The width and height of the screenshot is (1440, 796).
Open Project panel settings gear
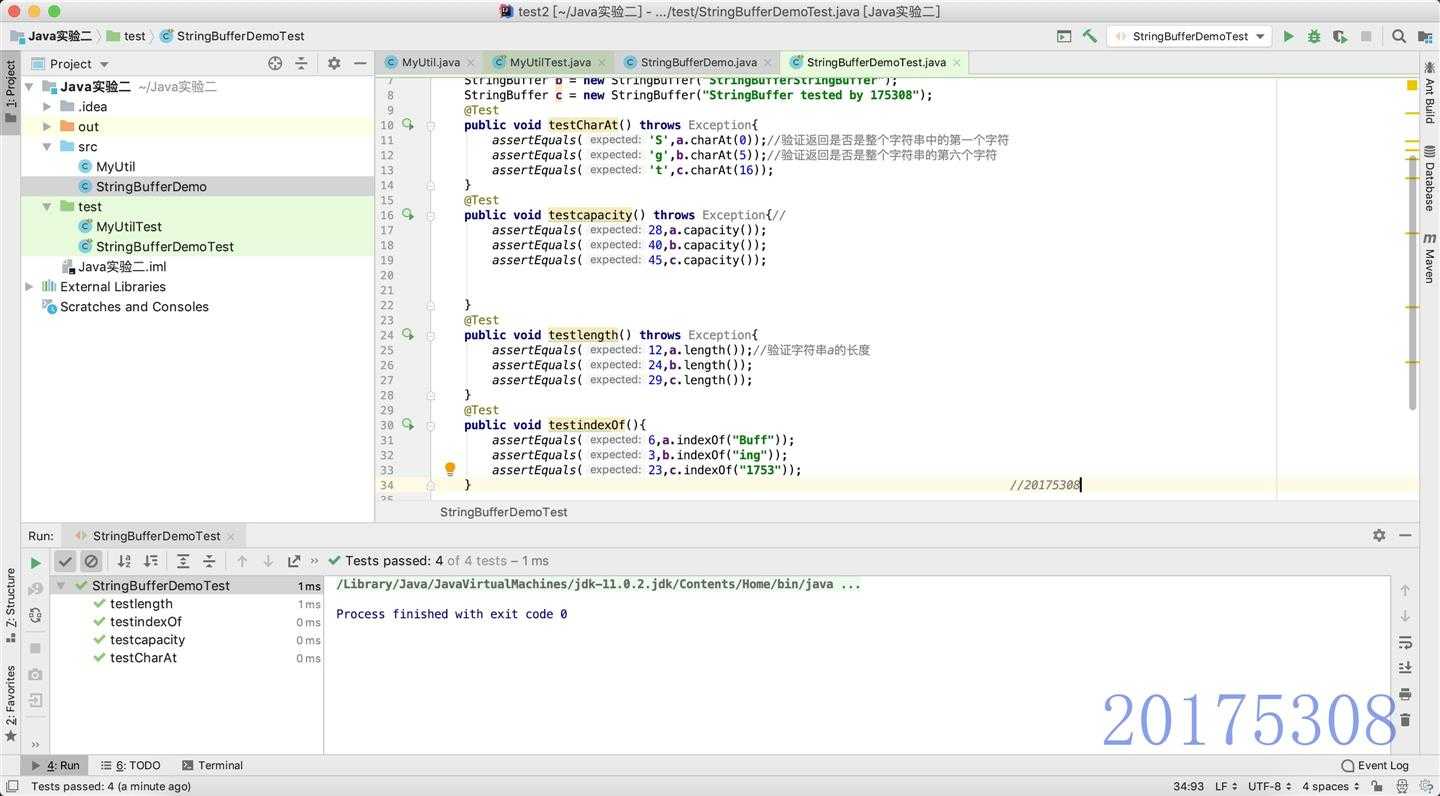click(x=334, y=63)
